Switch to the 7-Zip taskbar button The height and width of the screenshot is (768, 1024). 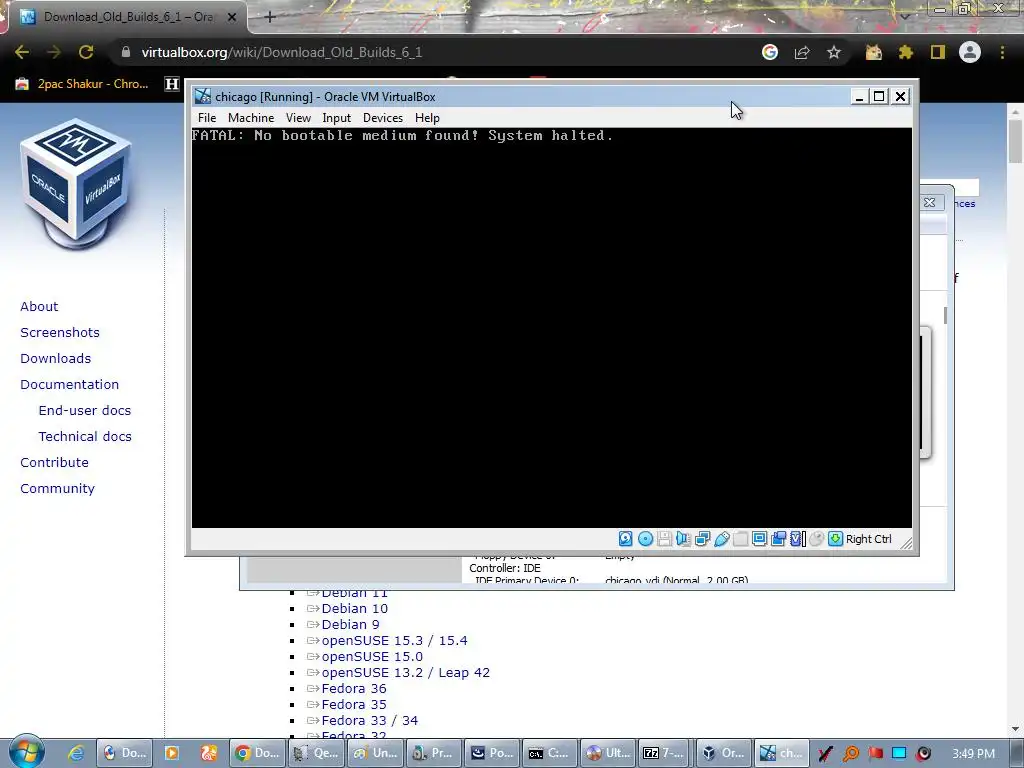point(664,753)
